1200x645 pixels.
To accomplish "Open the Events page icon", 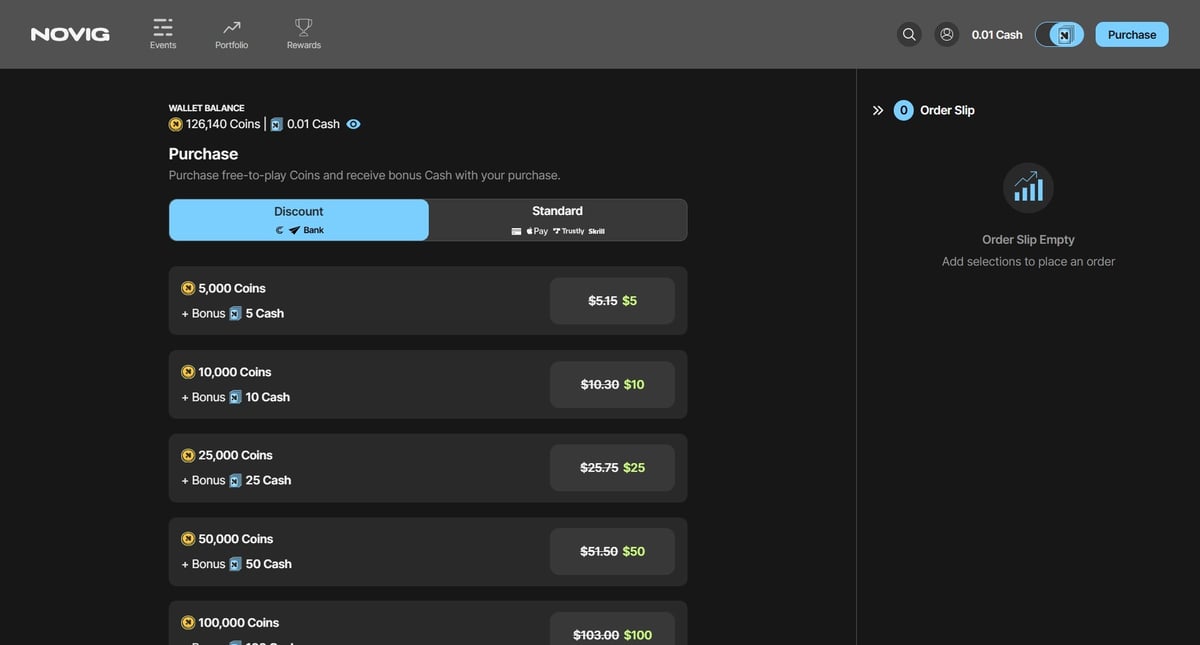I will point(163,27).
